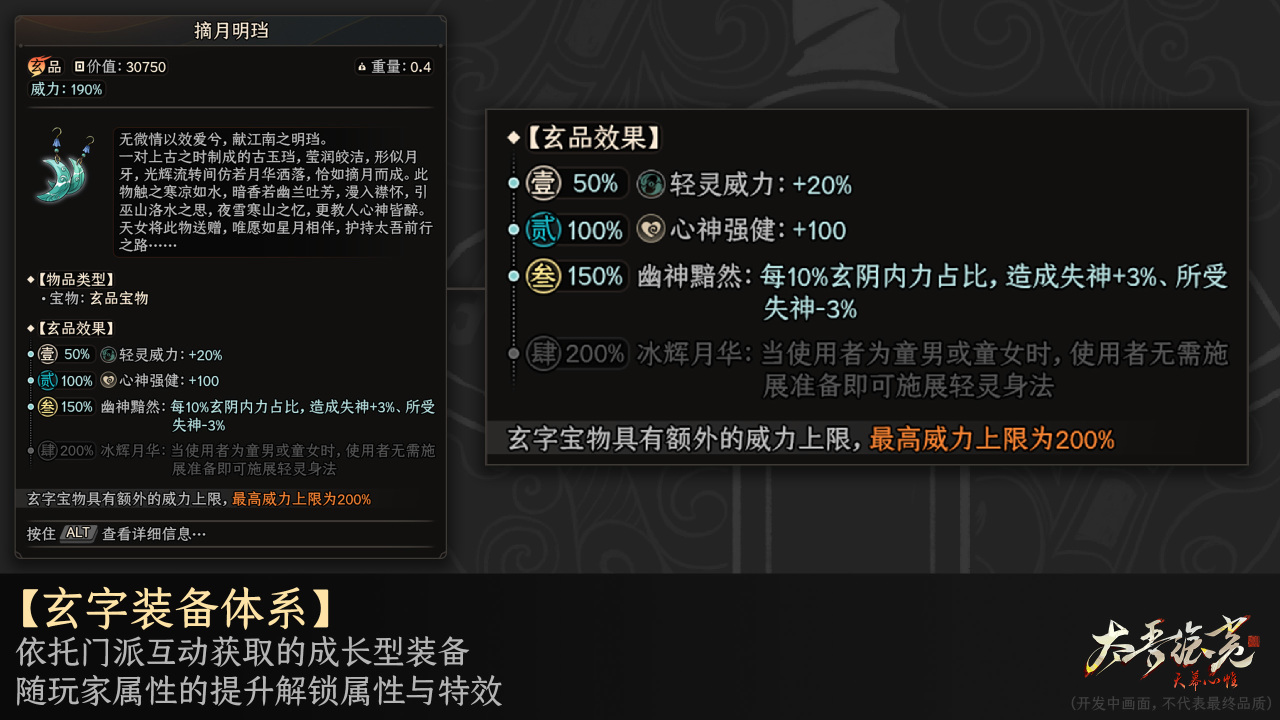Click the 心神强健 heart icon in the enlarged panel

pyautogui.click(x=651, y=230)
